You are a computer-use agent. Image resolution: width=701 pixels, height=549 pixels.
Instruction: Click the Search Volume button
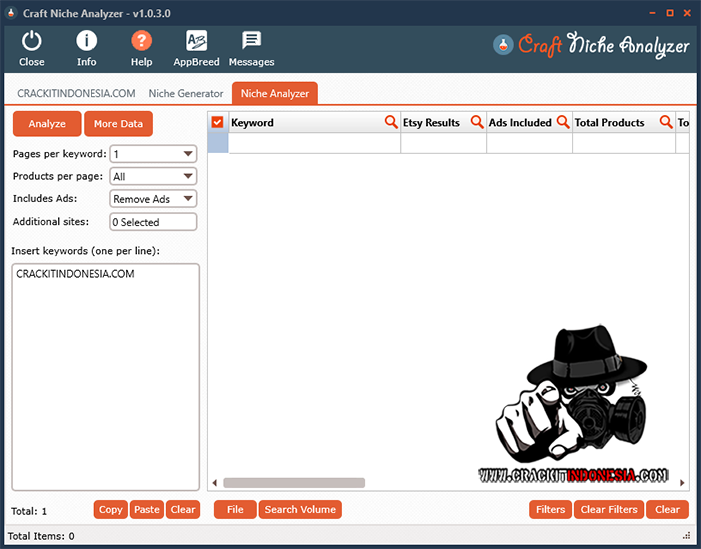(x=300, y=509)
